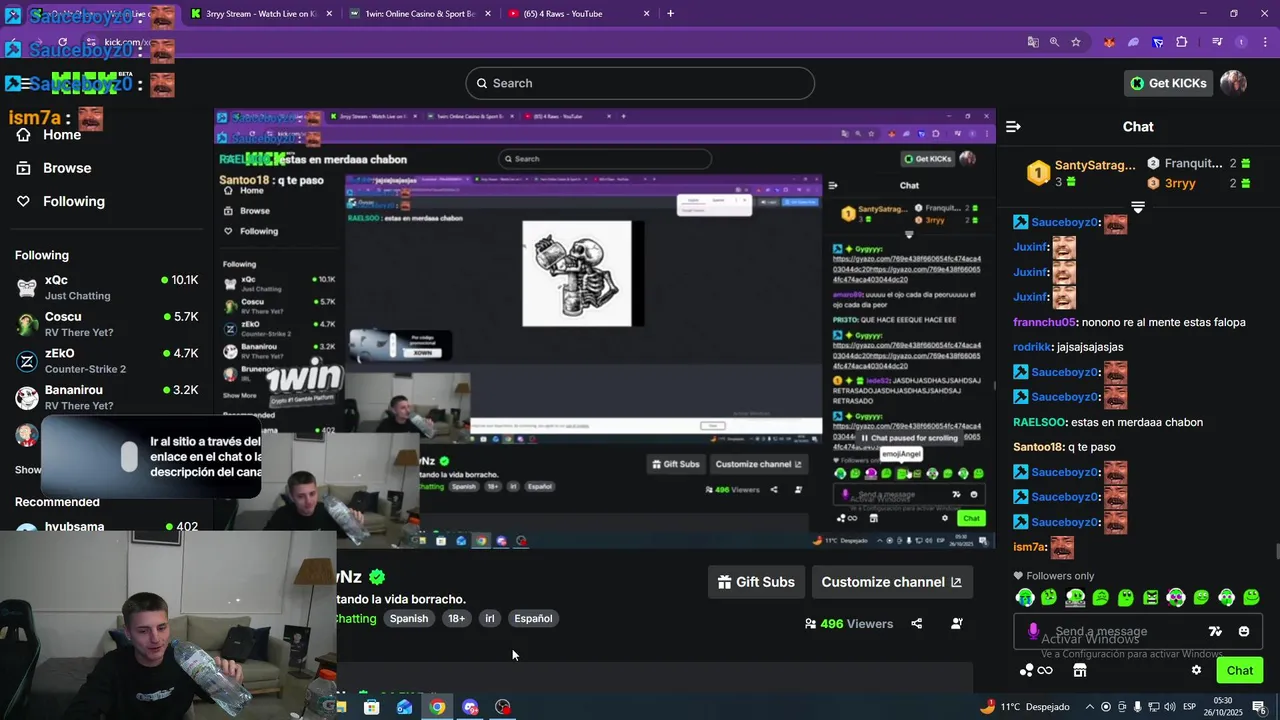Open Coscu channel in Following list
1280x720 pixels.
(107, 324)
